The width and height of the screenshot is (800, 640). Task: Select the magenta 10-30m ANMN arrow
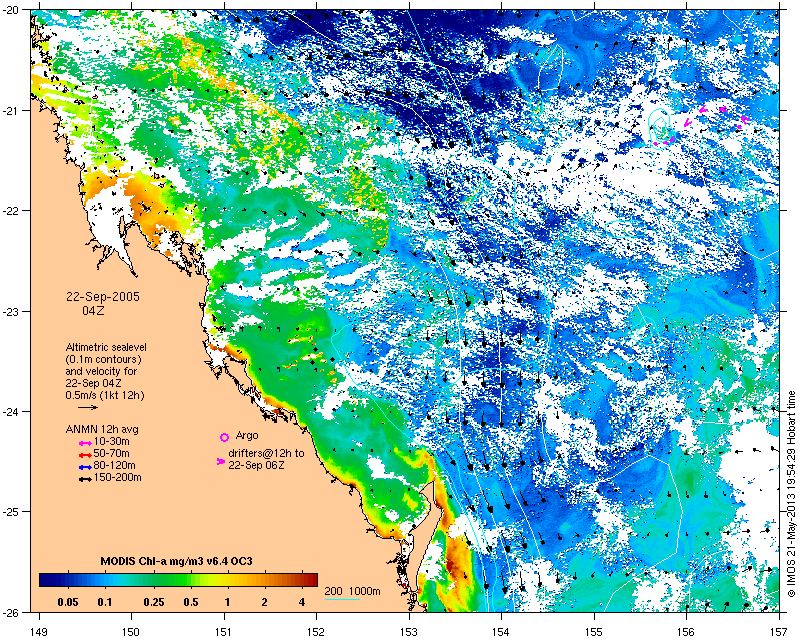tap(84, 444)
